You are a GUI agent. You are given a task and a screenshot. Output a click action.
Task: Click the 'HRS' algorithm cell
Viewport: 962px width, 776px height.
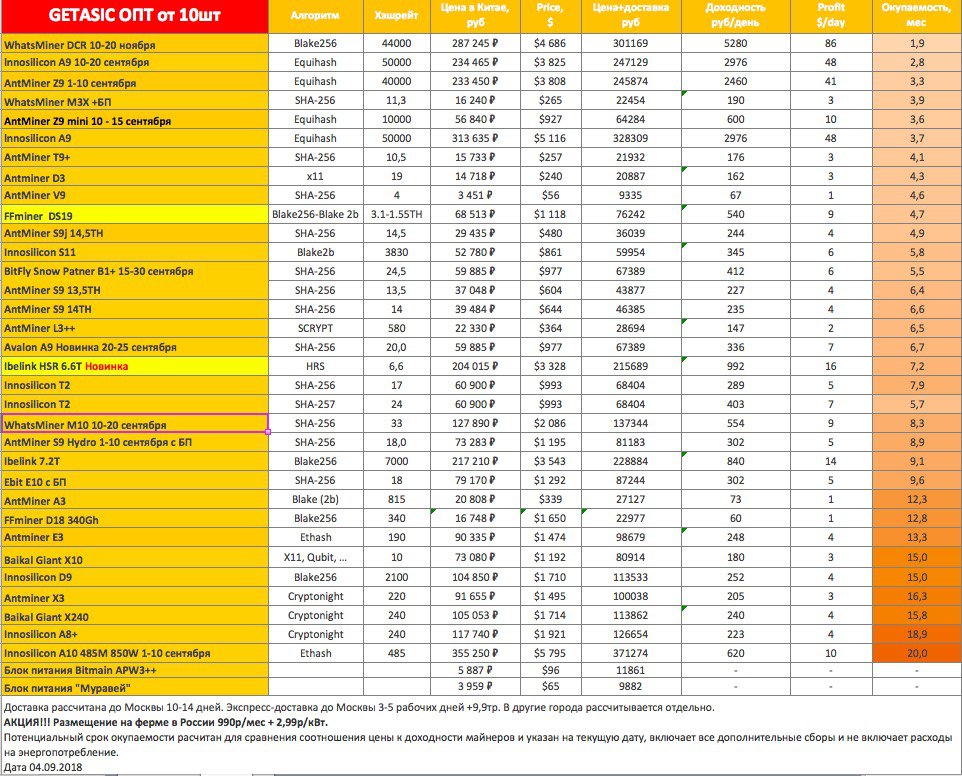pyautogui.click(x=315, y=367)
